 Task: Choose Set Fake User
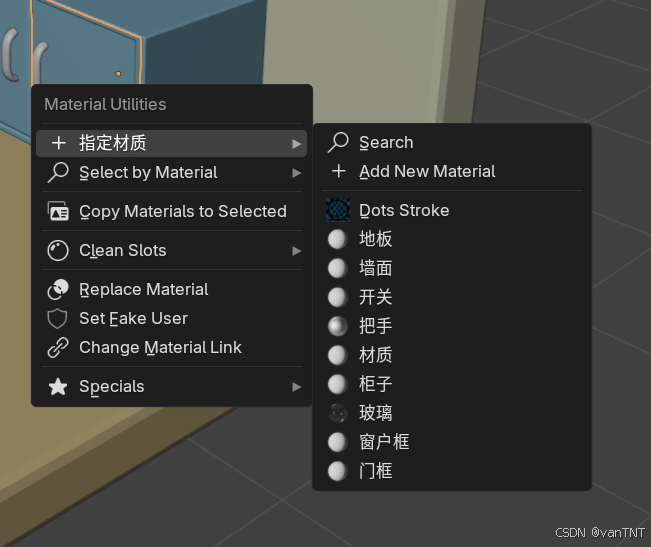coord(171,318)
